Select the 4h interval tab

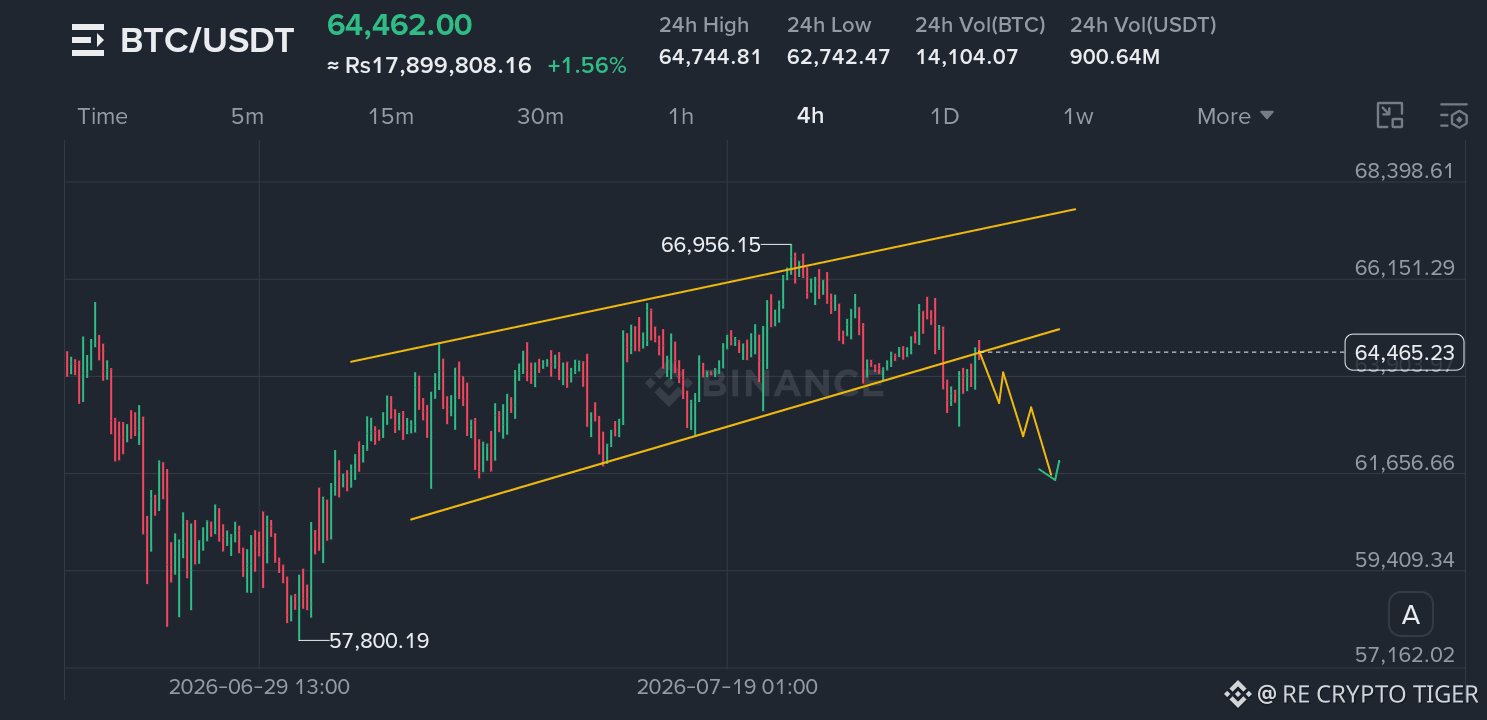(x=811, y=116)
